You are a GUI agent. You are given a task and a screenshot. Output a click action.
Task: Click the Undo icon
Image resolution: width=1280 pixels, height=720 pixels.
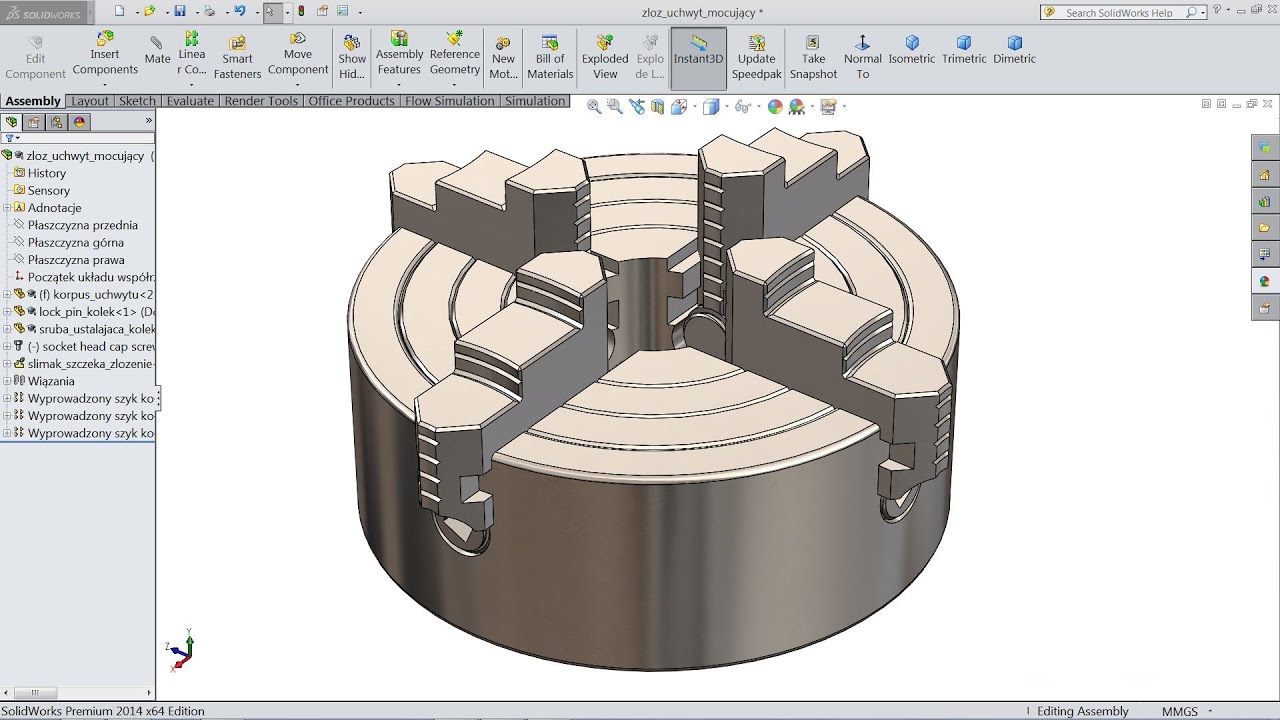pyautogui.click(x=239, y=12)
